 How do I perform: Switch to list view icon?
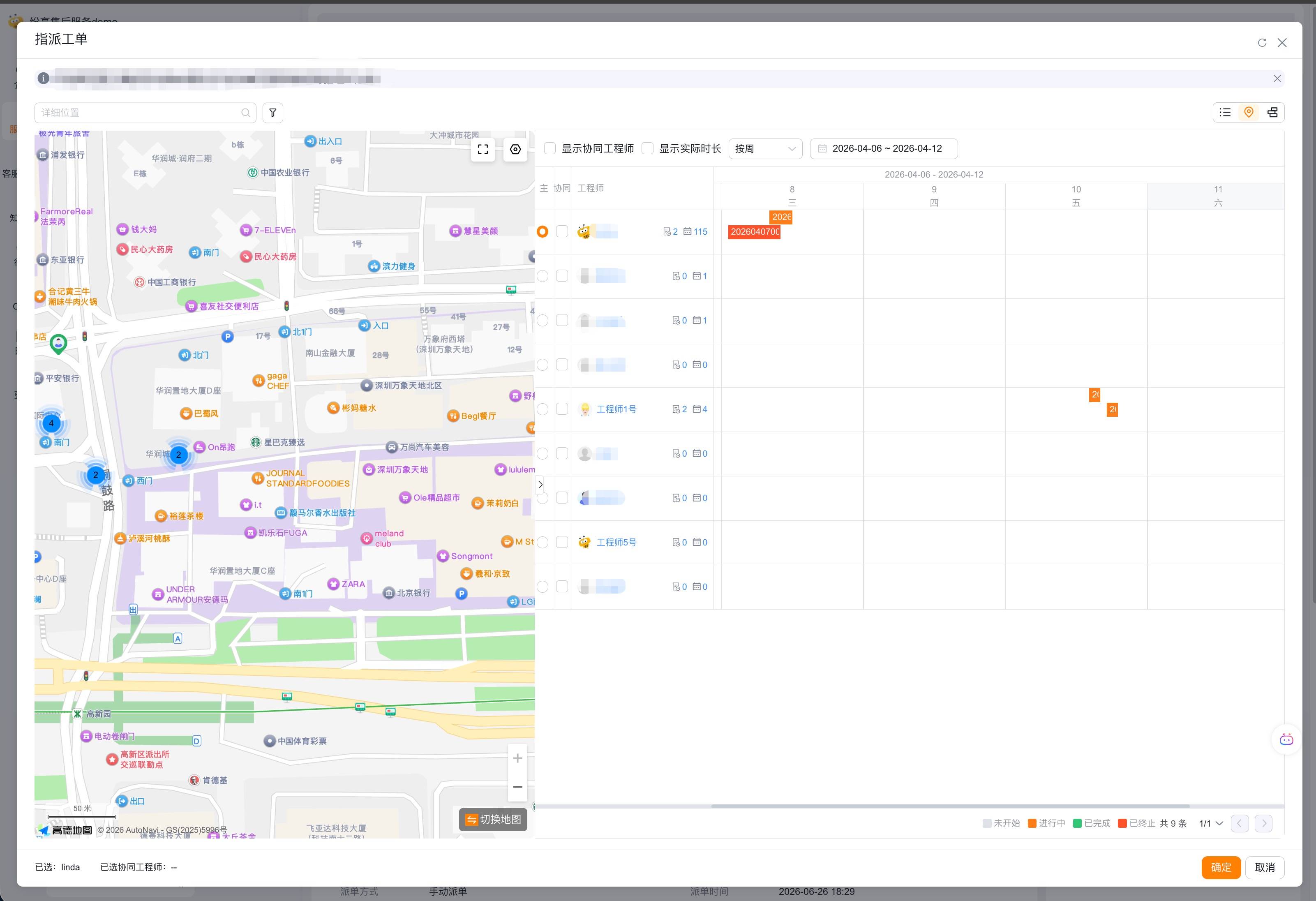[1225, 112]
